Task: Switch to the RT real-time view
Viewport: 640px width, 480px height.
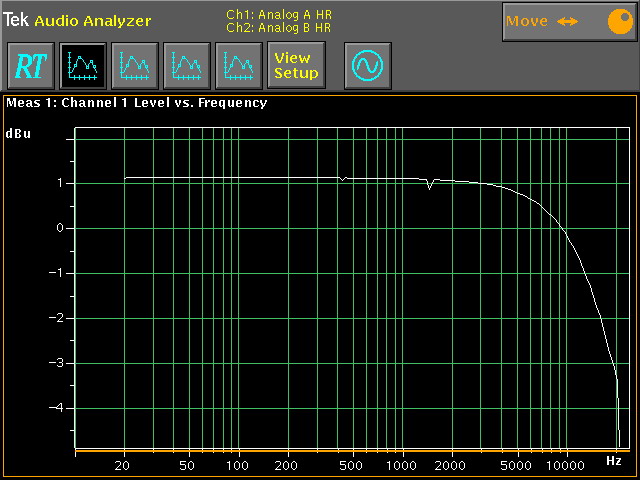Action: point(31,66)
